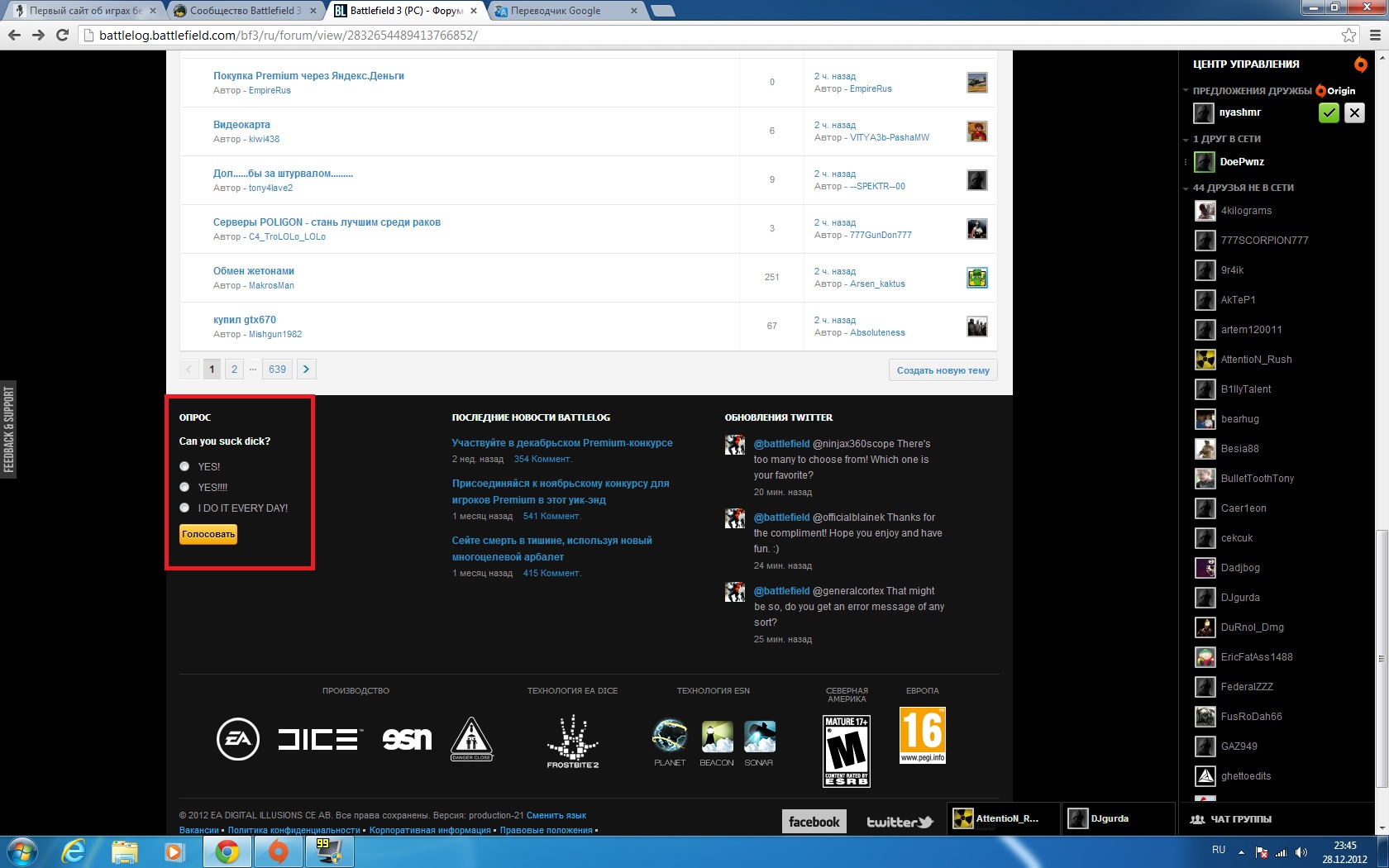Open the facebook button in footer
This screenshot has width=1389, height=868.
pyautogui.click(x=814, y=822)
